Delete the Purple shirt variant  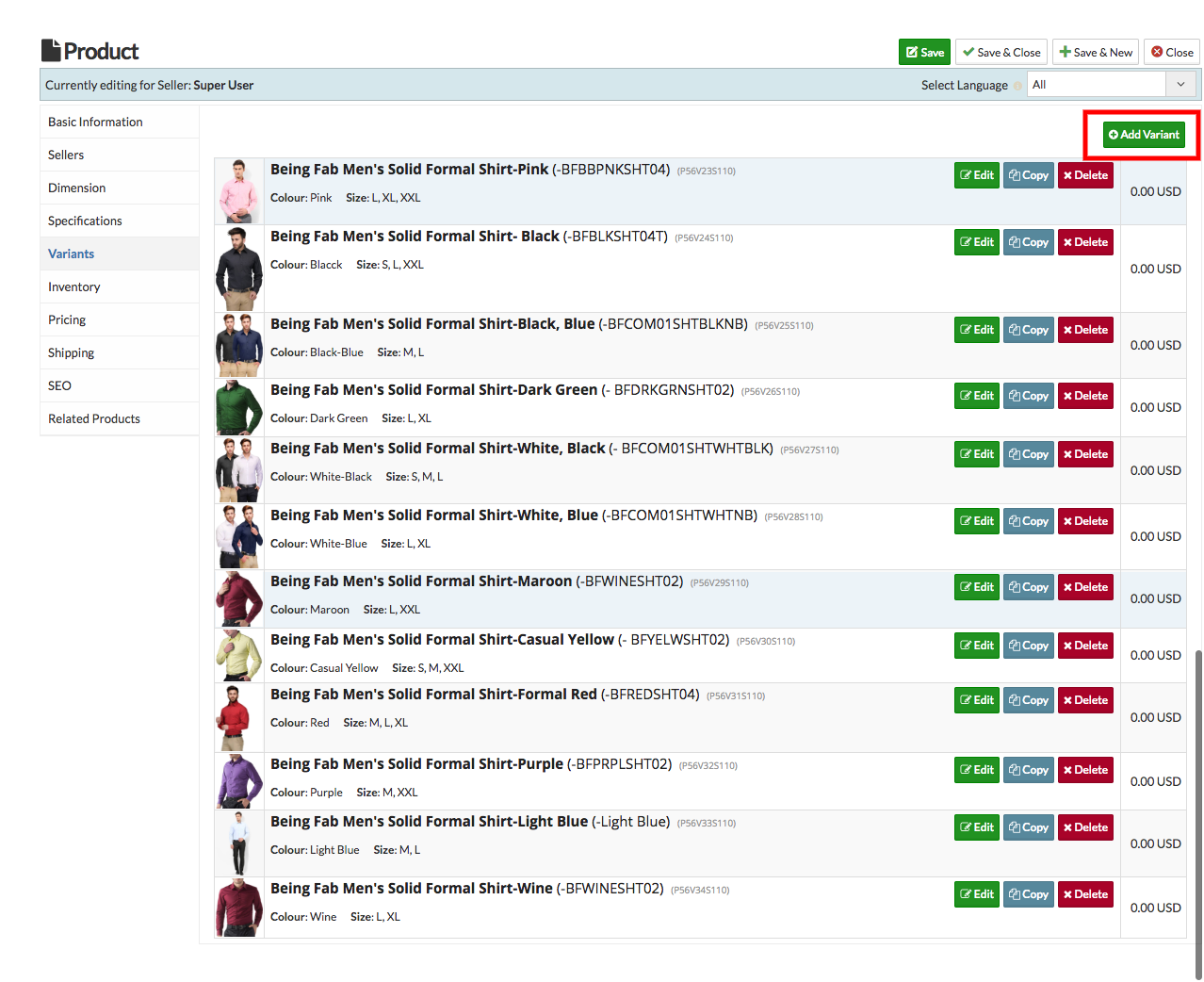point(1085,770)
